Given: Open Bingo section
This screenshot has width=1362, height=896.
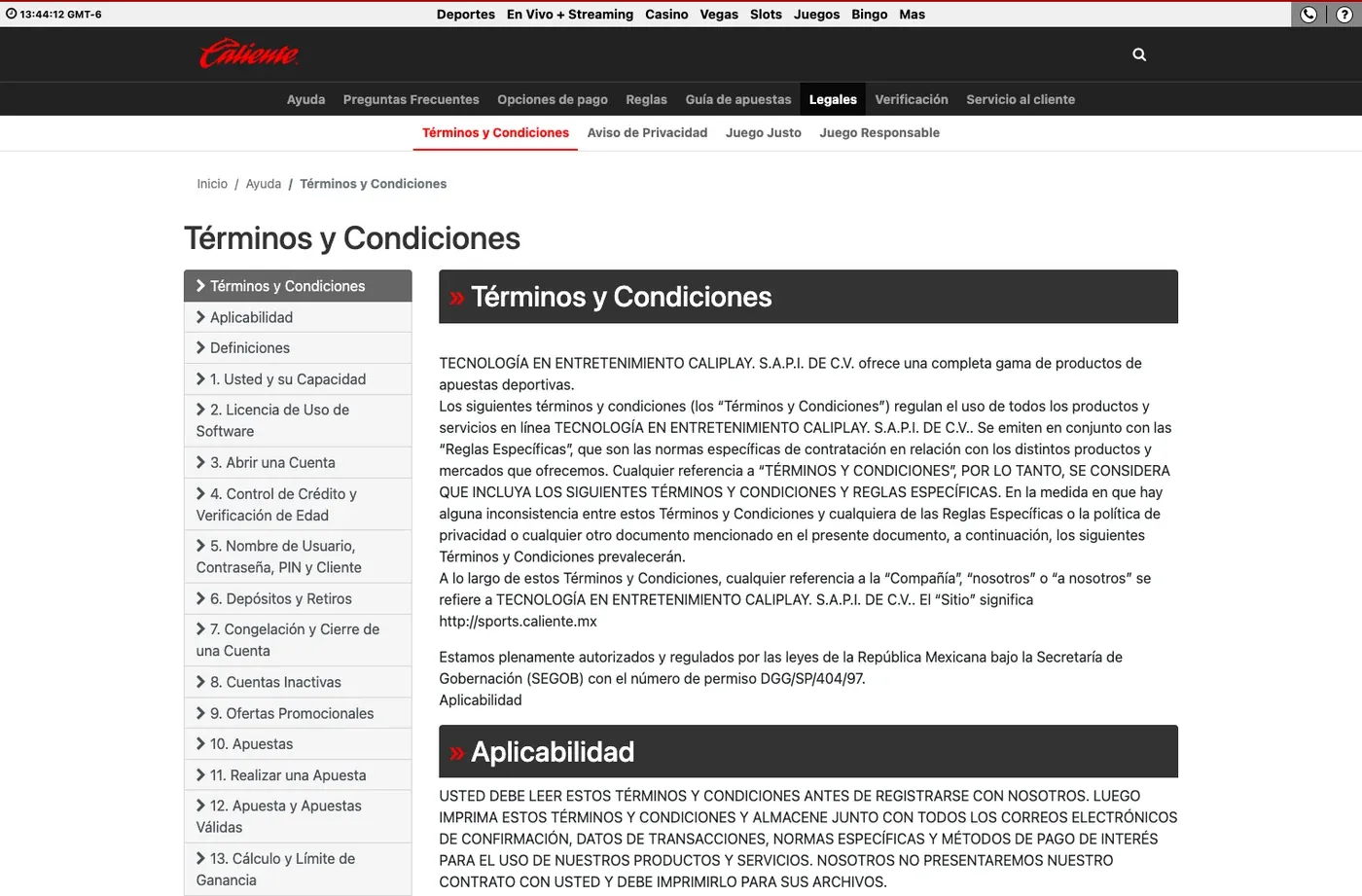Looking at the screenshot, I should point(870,15).
